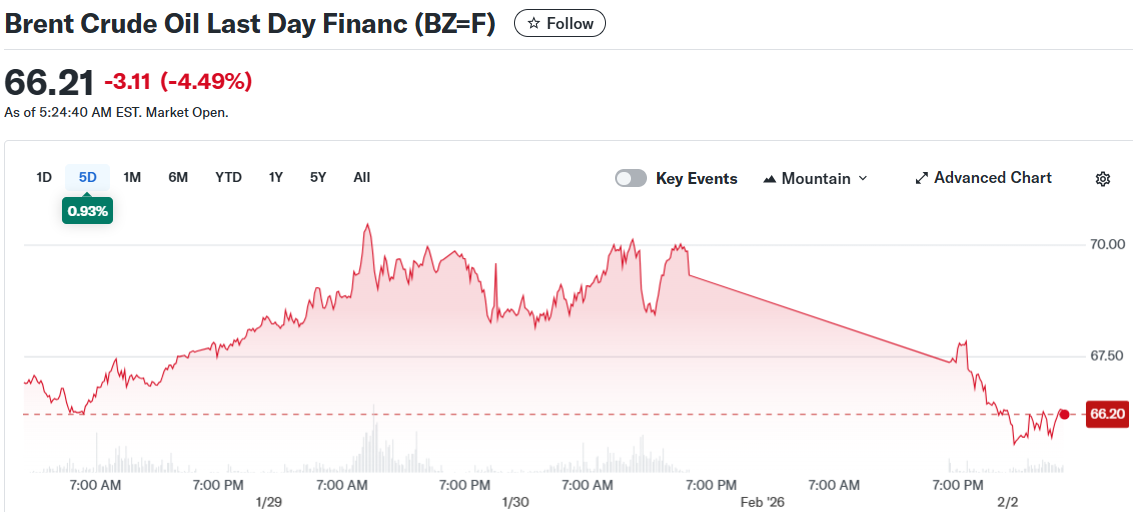Click the star icon in the Follow button

point(534,23)
